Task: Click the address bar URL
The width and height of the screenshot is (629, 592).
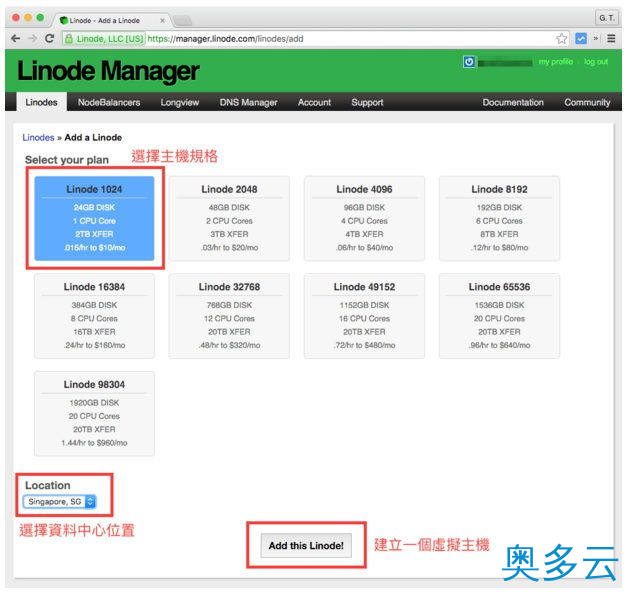Action: pyautogui.click(x=225, y=39)
